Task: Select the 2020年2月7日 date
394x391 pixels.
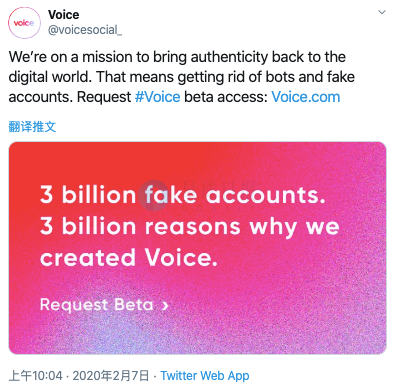Action: coord(111,376)
